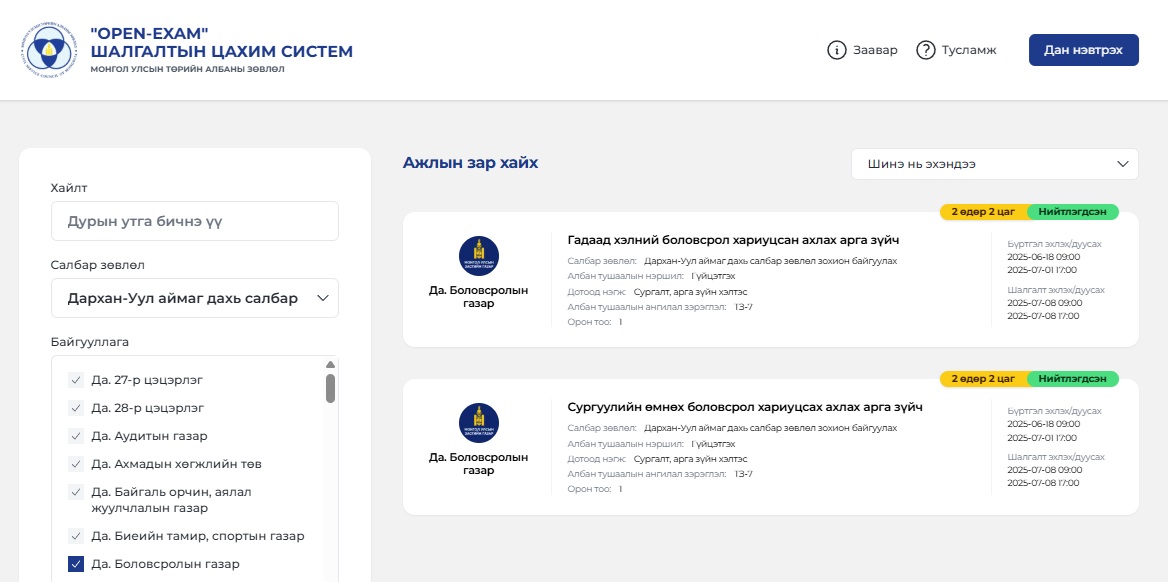The height and width of the screenshot is (582, 1168).
Task: Open the Салбар зөвлөл dropdown
Action: click(x=194, y=298)
